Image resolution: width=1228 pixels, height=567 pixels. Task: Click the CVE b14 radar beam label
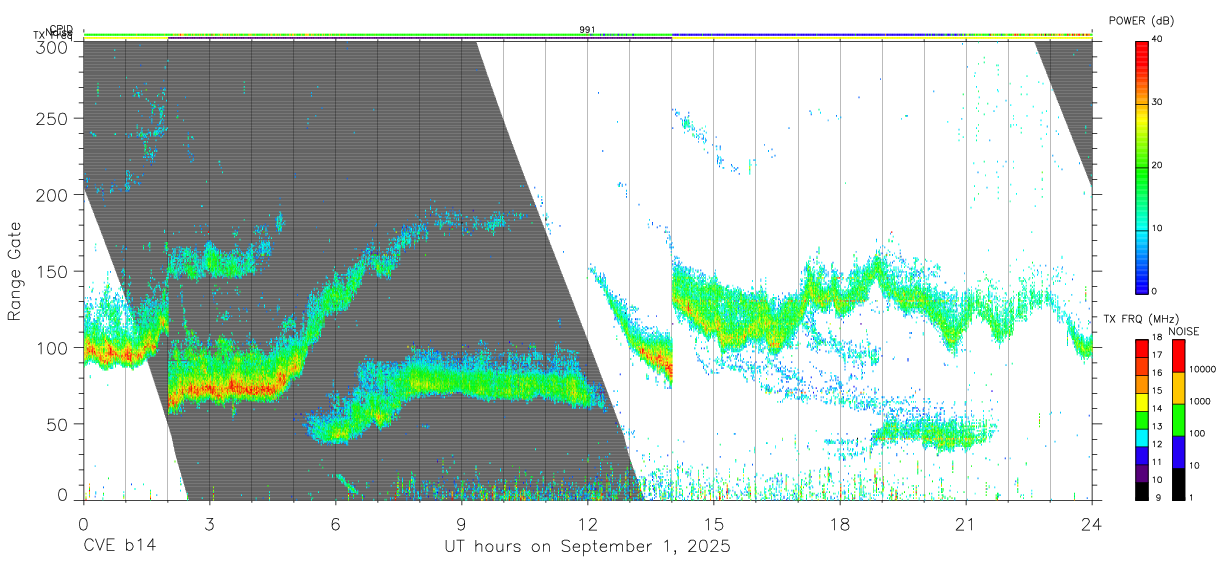[x=119, y=547]
